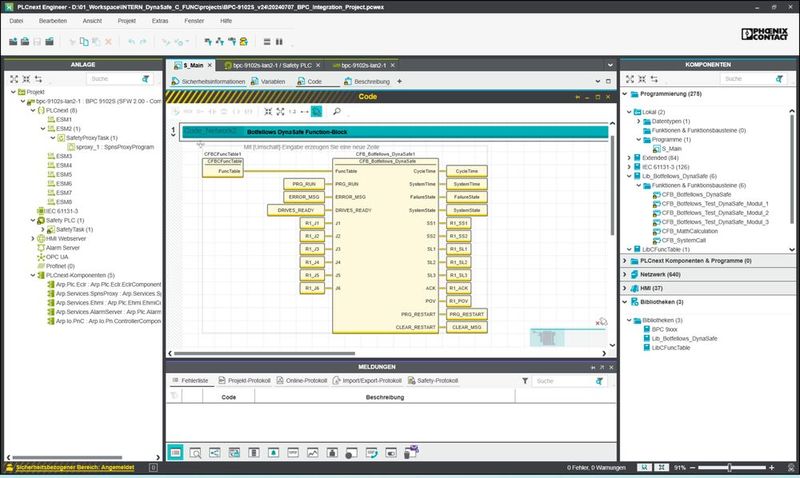The height and width of the screenshot is (478, 800).
Task: Click the highlighted teal icon in Code toolbar
Action: tap(316, 112)
